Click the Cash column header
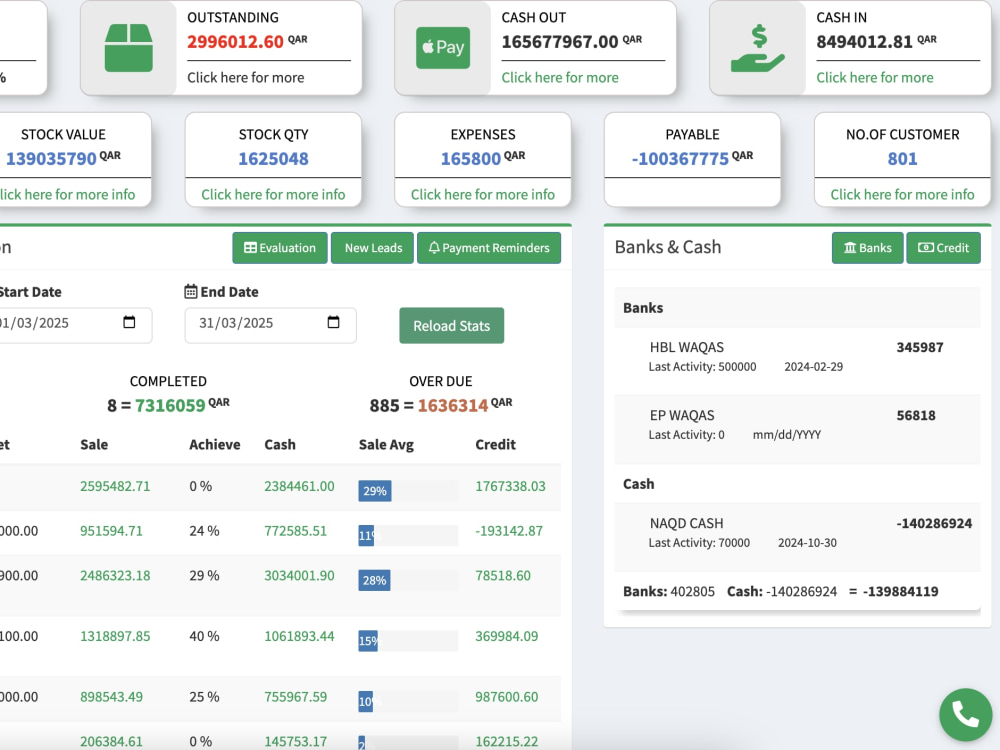 pos(280,445)
